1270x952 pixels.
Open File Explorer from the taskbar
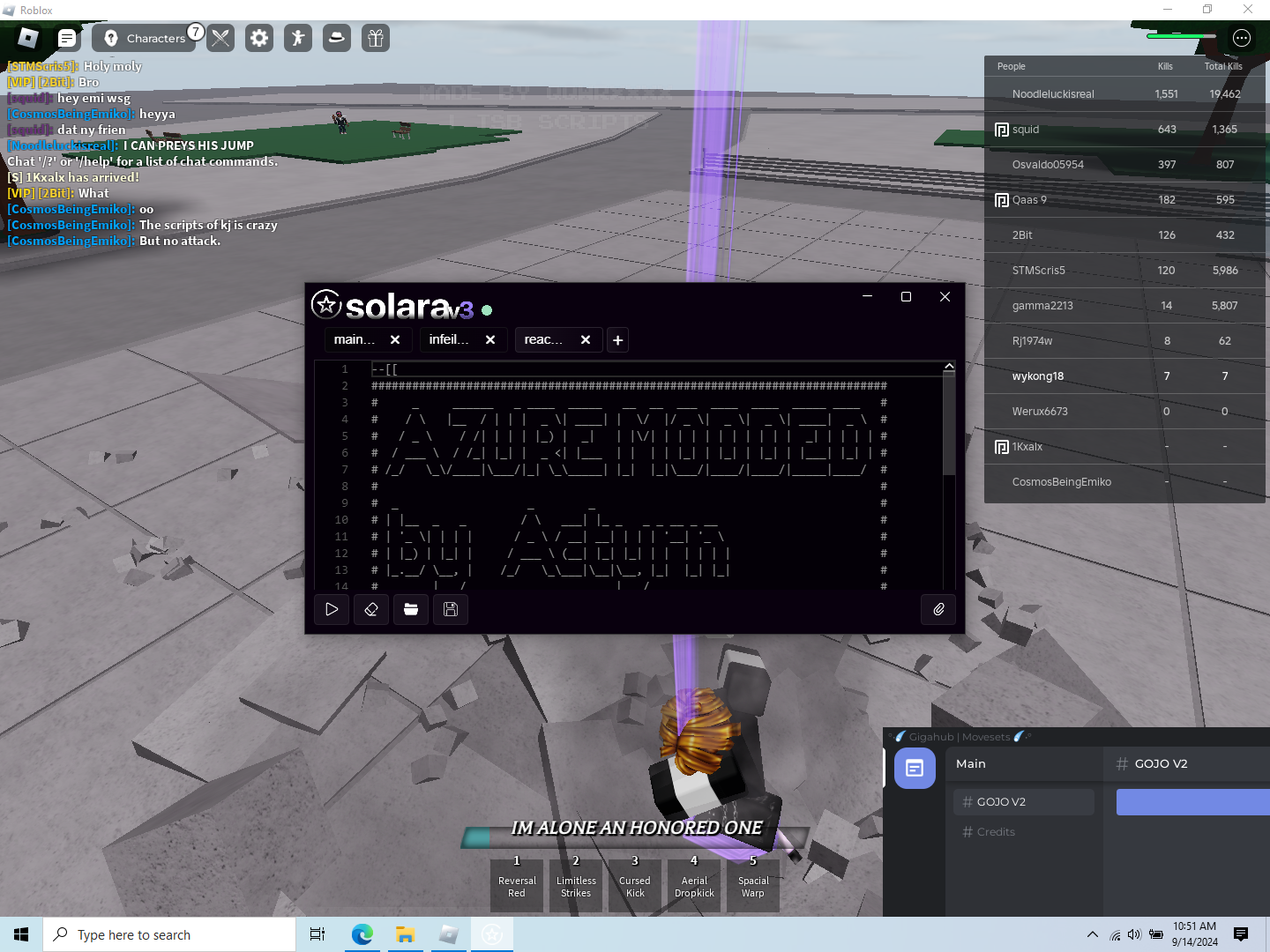pos(405,934)
